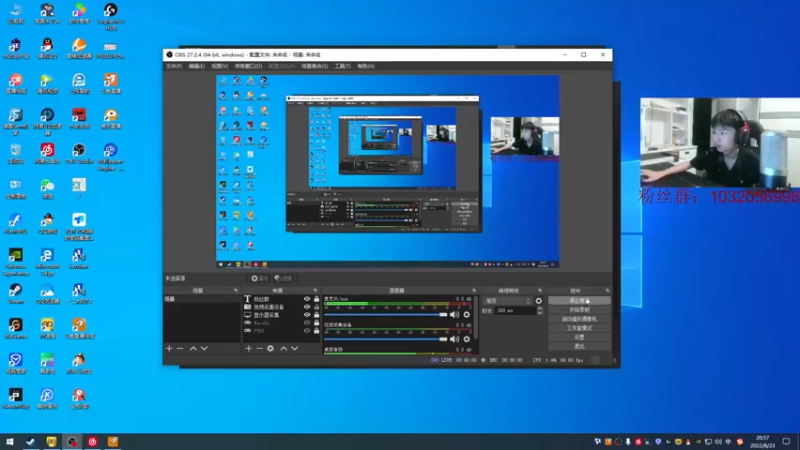
Task: Open the NetEase Cloud Music desktop icon
Action: [47, 153]
